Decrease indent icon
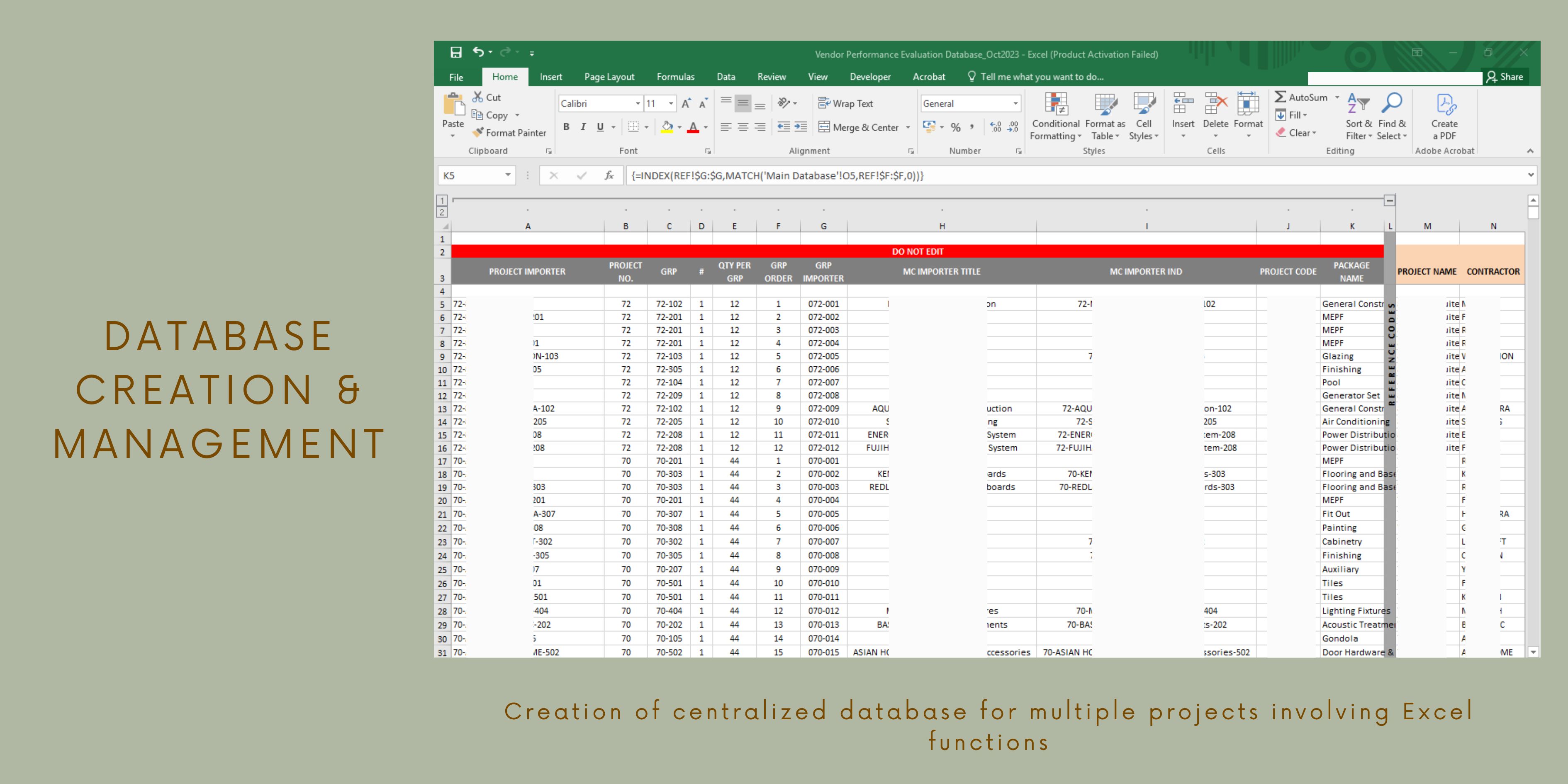Viewport: 1568px width, 784px height. (x=784, y=127)
